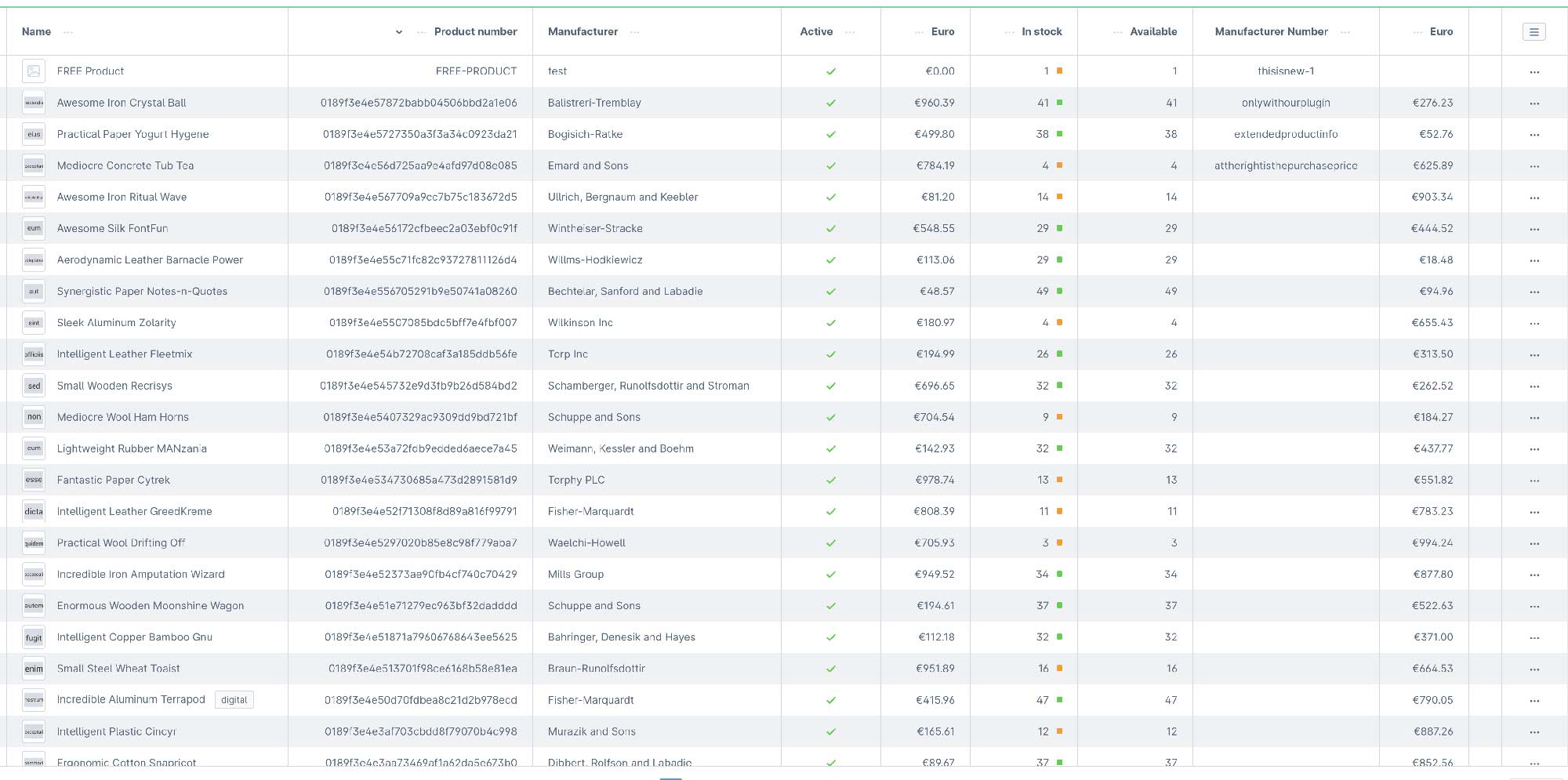Viewport: 1568px width, 780px height.
Task: Open row actions for Sleek Aluminum Zolarity
Action: [x=1534, y=323]
